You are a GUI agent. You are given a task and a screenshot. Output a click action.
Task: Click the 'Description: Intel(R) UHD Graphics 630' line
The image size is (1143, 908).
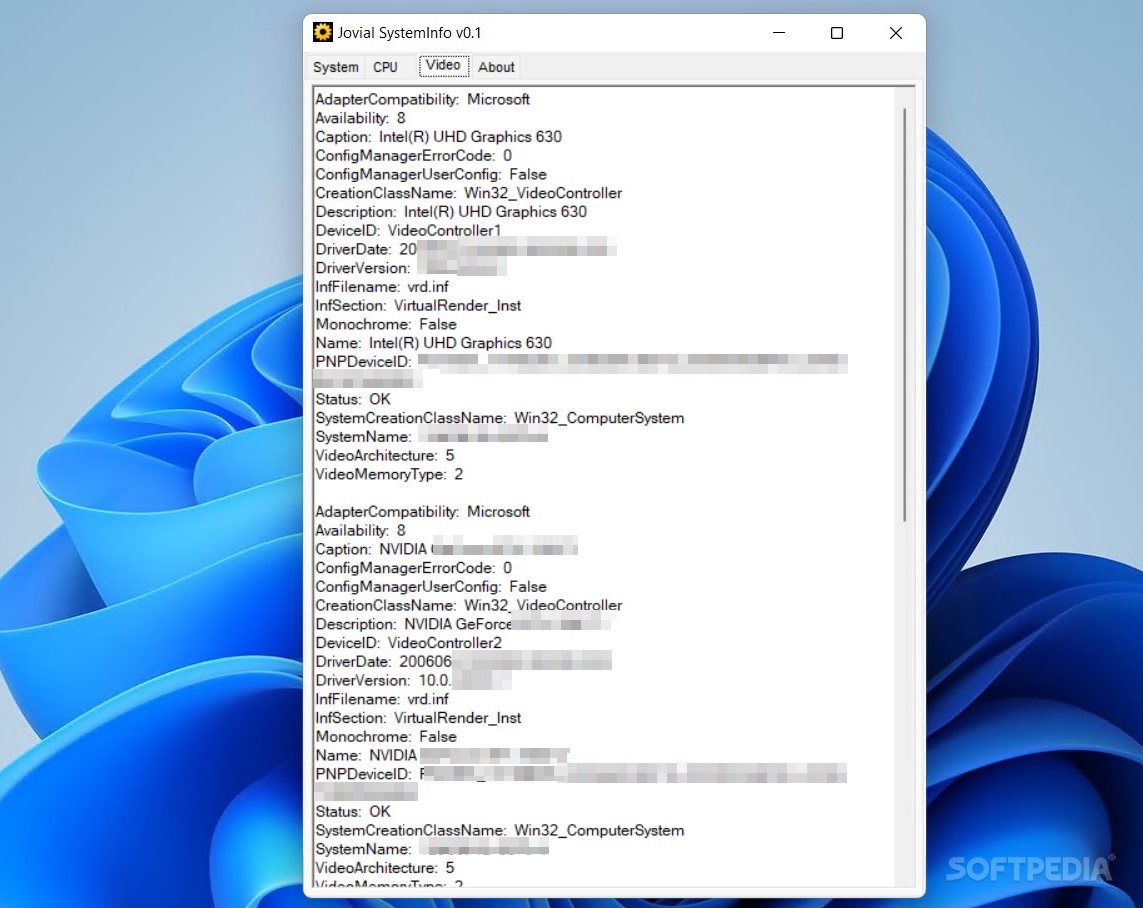tap(450, 212)
